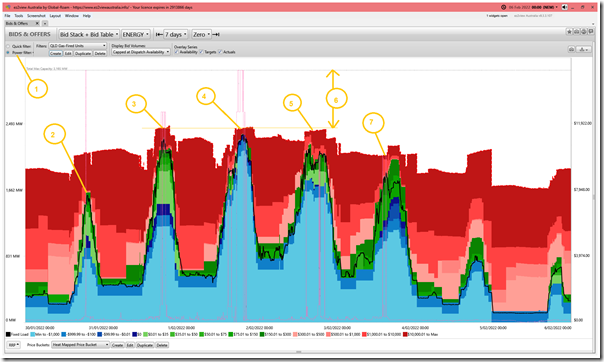
Task: Select the Quick filter radio button
Action: click(8, 46)
